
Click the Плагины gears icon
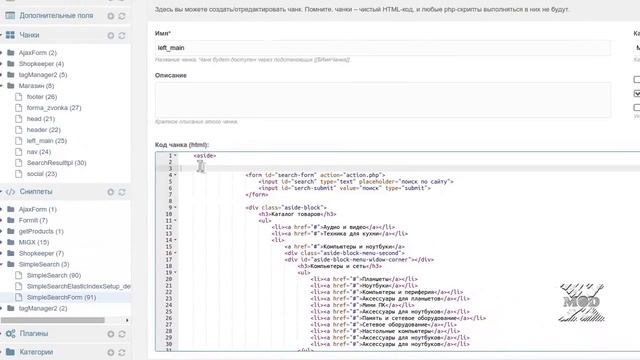coord(10,333)
